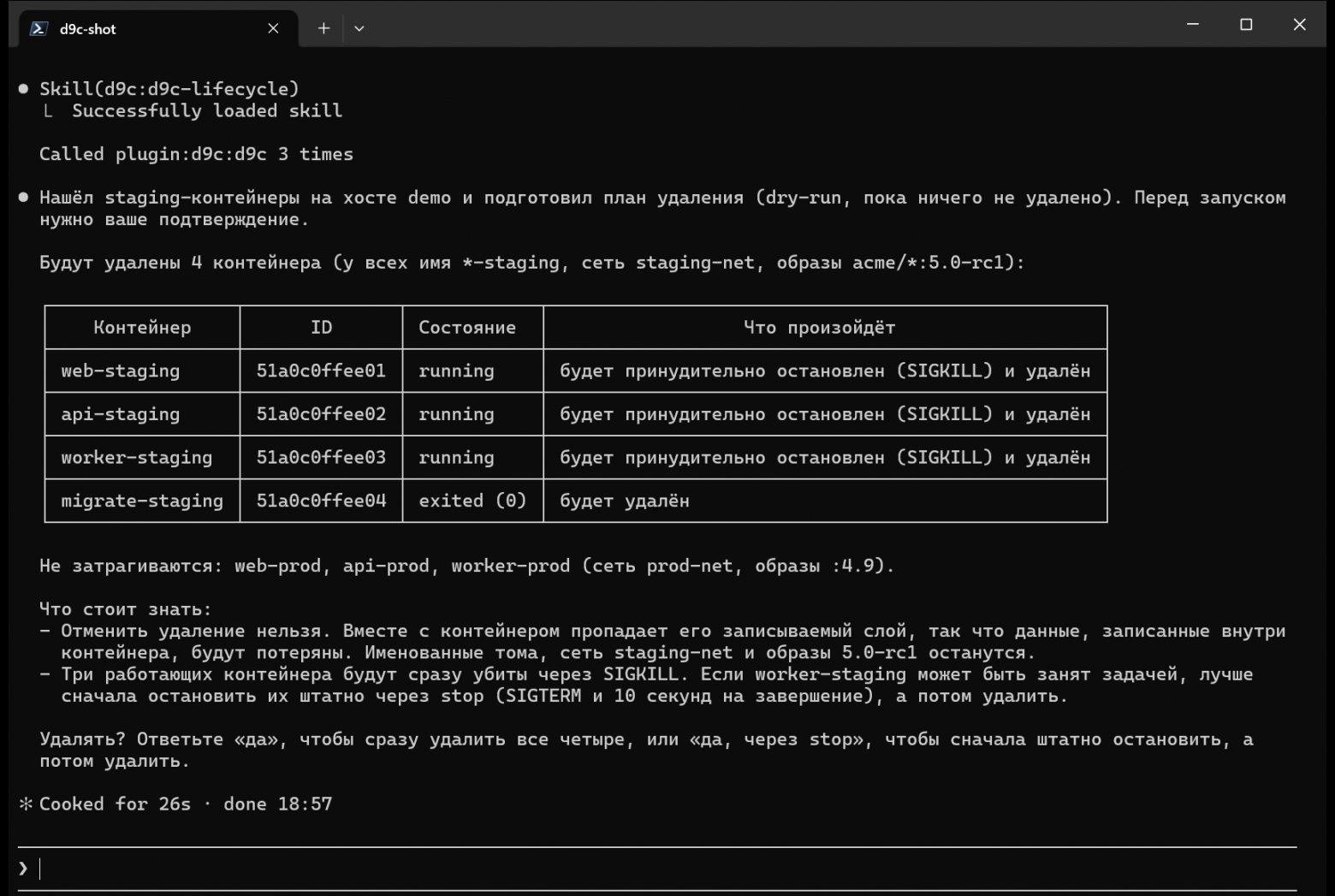Click the migrate-staging table cell

(142, 501)
